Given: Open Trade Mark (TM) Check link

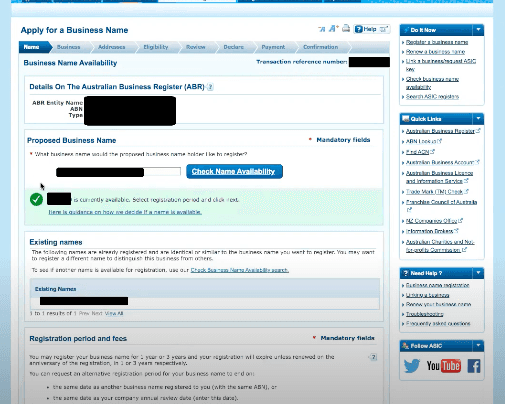Looking at the screenshot, I should click(434, 192).
